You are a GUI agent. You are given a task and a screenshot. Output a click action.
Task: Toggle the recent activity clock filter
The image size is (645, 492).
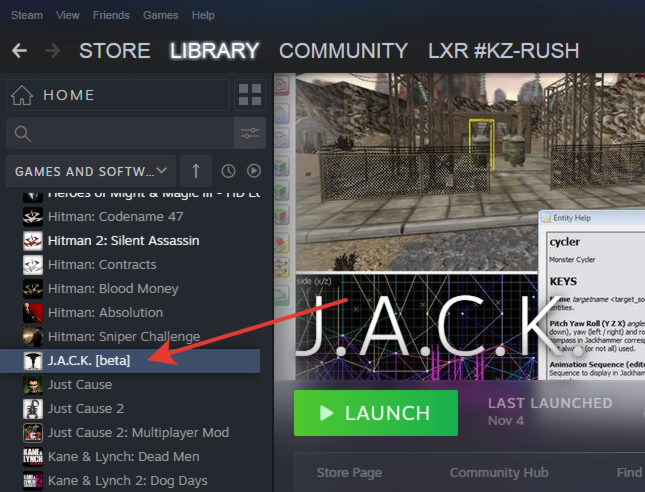pos(228,171)
